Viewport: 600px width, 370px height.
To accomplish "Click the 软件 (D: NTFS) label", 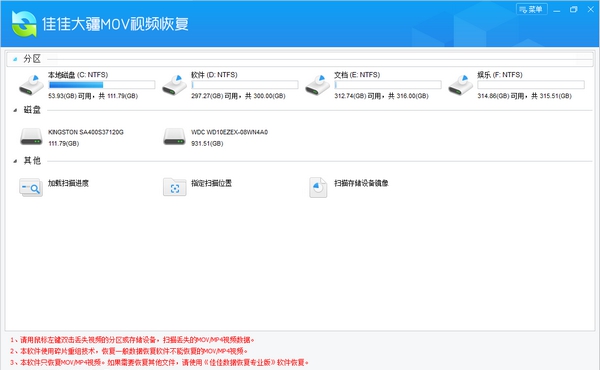I will click(214, 75).
